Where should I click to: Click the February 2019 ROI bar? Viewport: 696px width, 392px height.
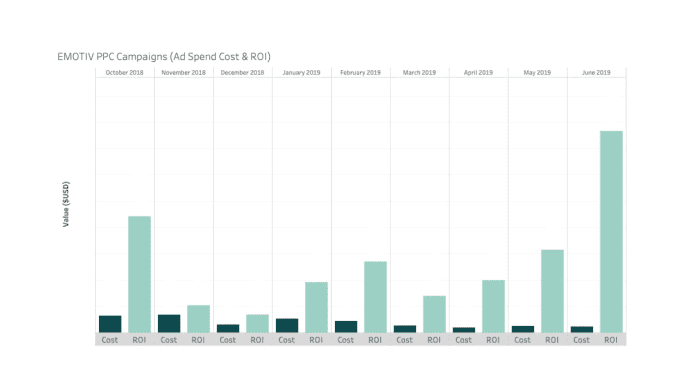click(376, 297)
